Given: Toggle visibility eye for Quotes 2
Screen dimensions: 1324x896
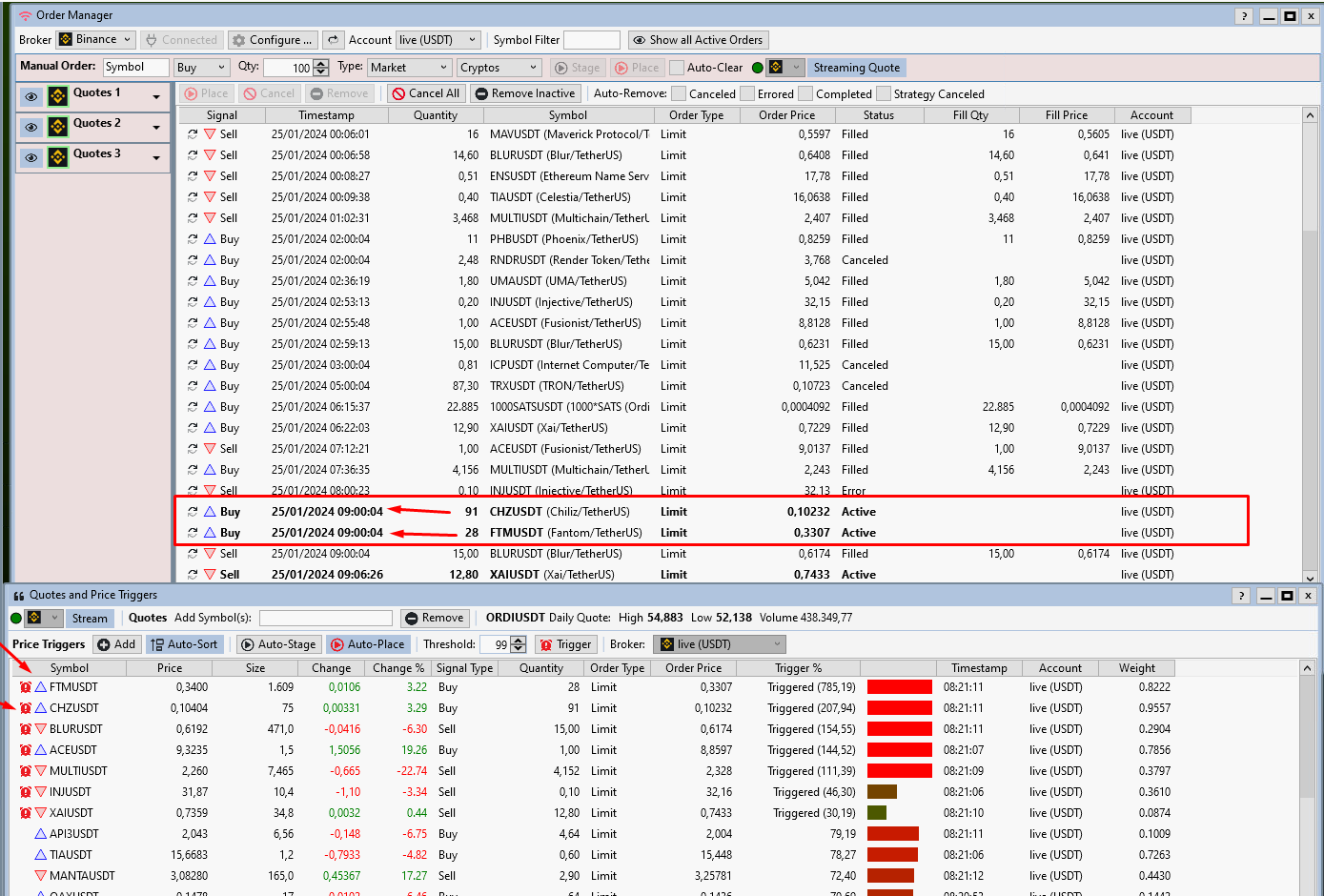Looking at the screenshot, I should 31,127.
